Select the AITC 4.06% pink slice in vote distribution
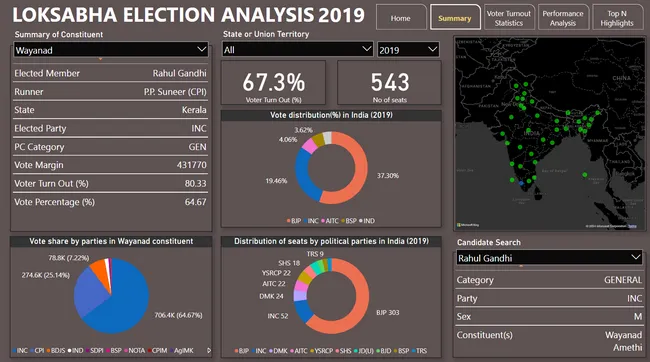 [x=309, y=146]
